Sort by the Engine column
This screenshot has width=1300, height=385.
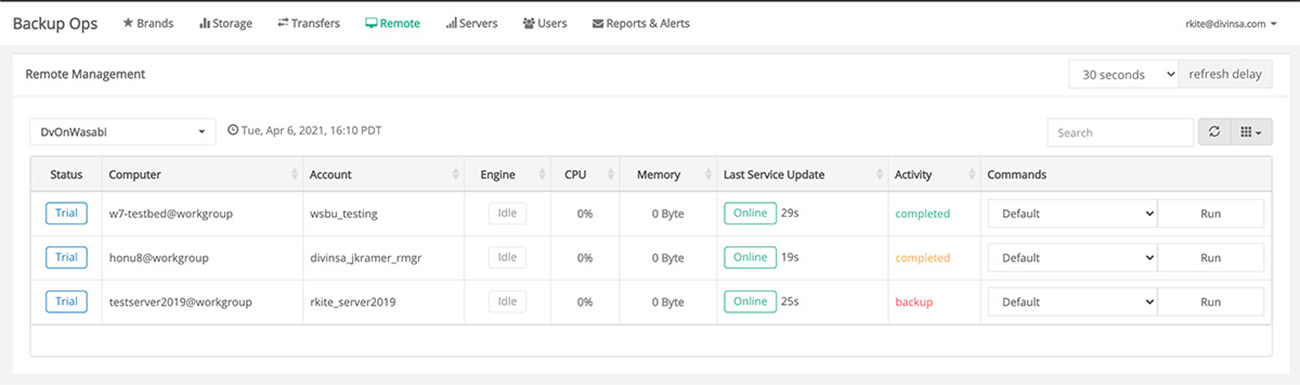click(x=507, y=174)
